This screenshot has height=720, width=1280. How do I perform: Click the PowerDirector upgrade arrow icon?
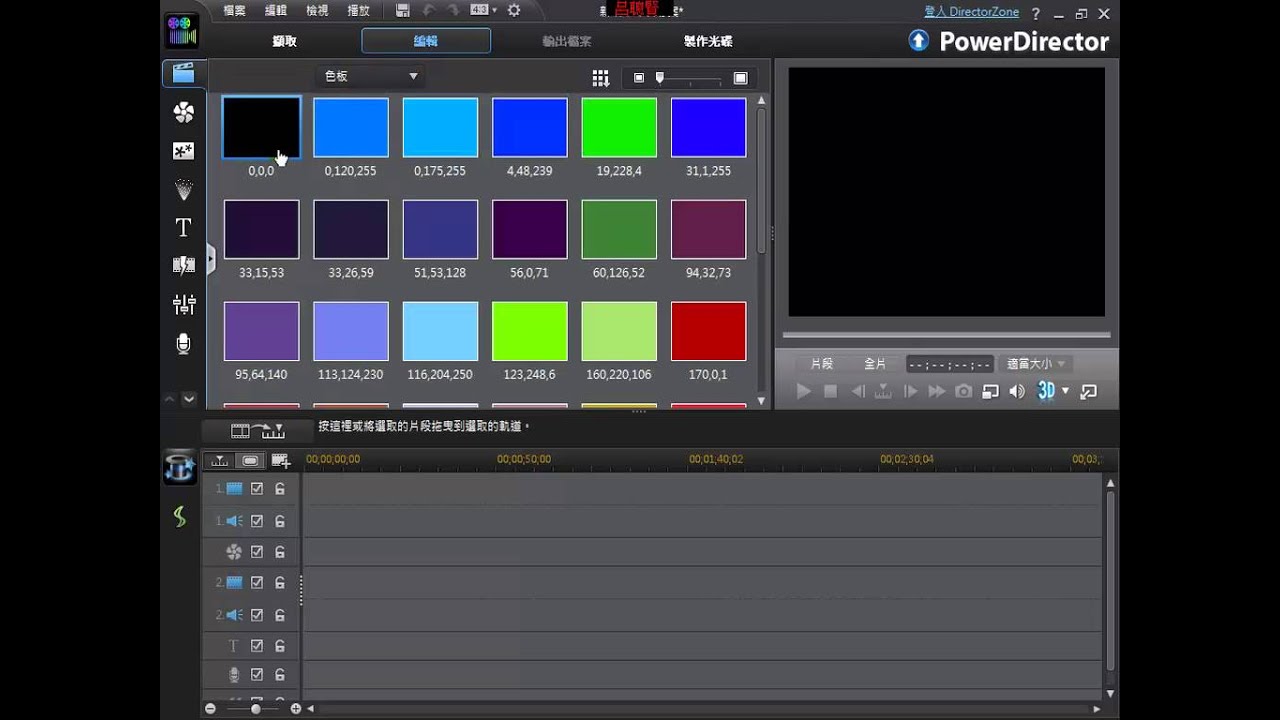click(919, 41)
